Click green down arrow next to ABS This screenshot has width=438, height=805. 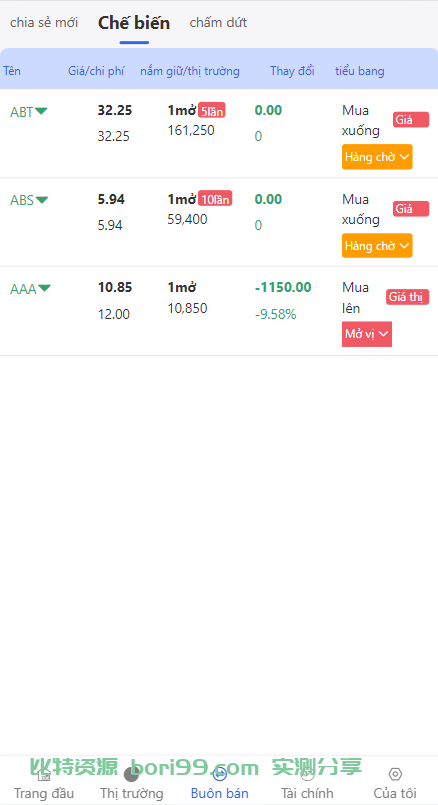pos(42,199)
